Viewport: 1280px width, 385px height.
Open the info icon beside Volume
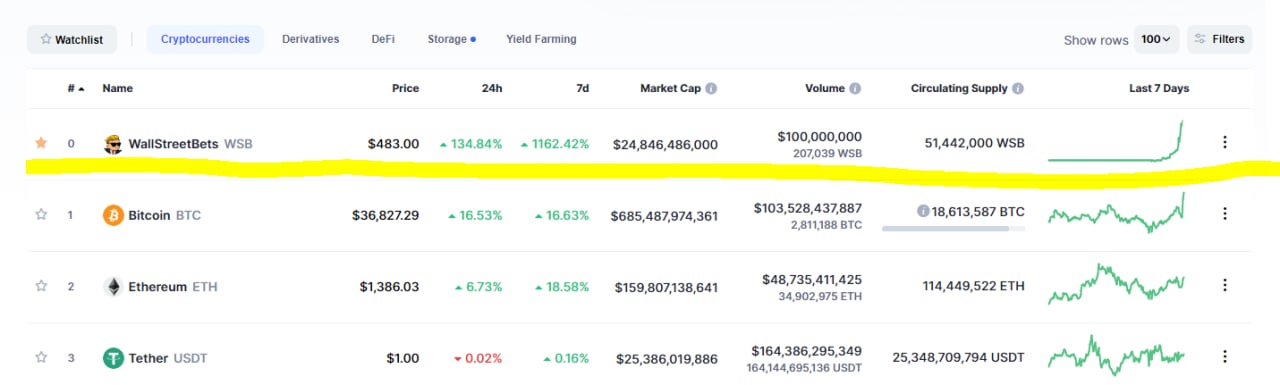(855, 88)
